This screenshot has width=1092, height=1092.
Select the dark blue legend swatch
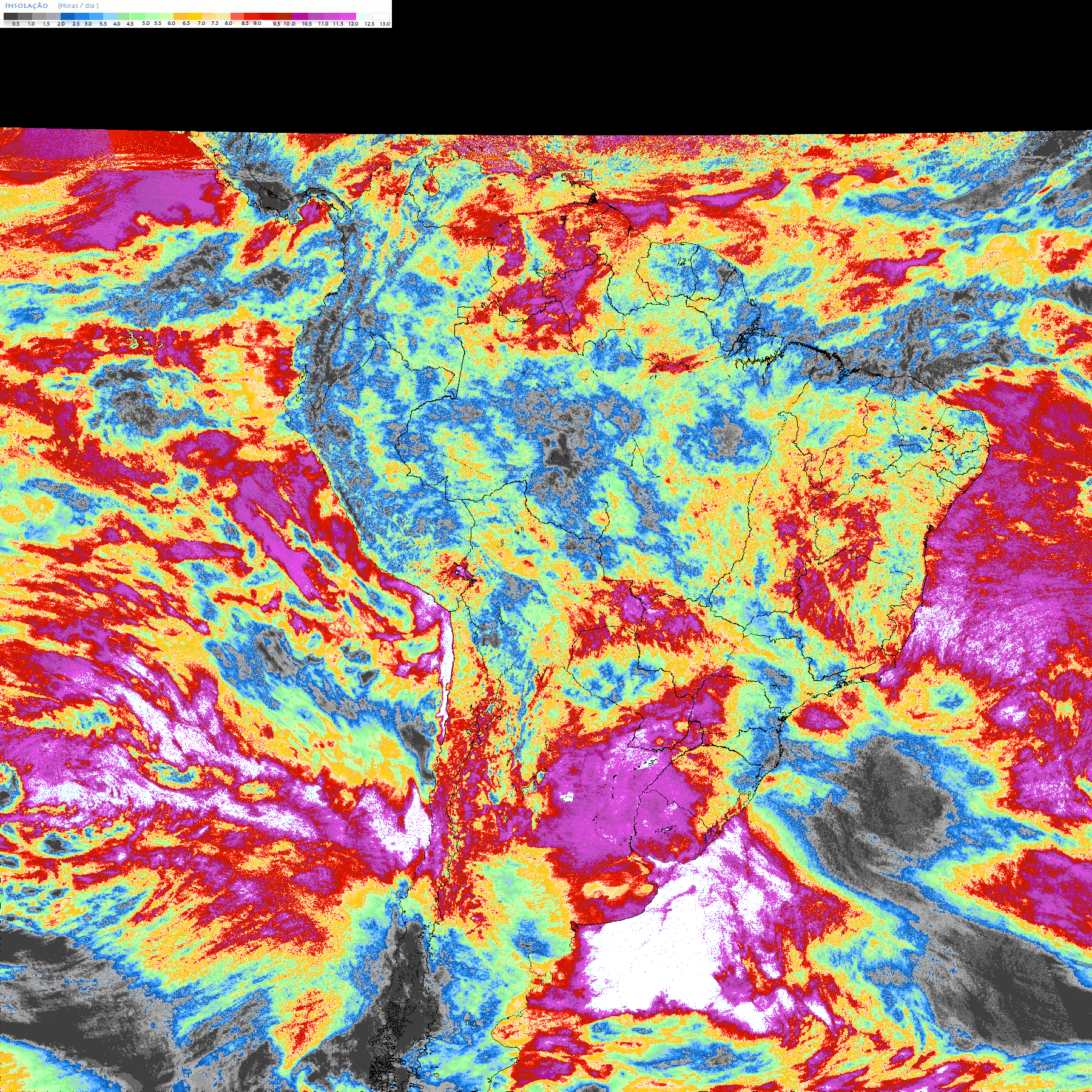67,16
